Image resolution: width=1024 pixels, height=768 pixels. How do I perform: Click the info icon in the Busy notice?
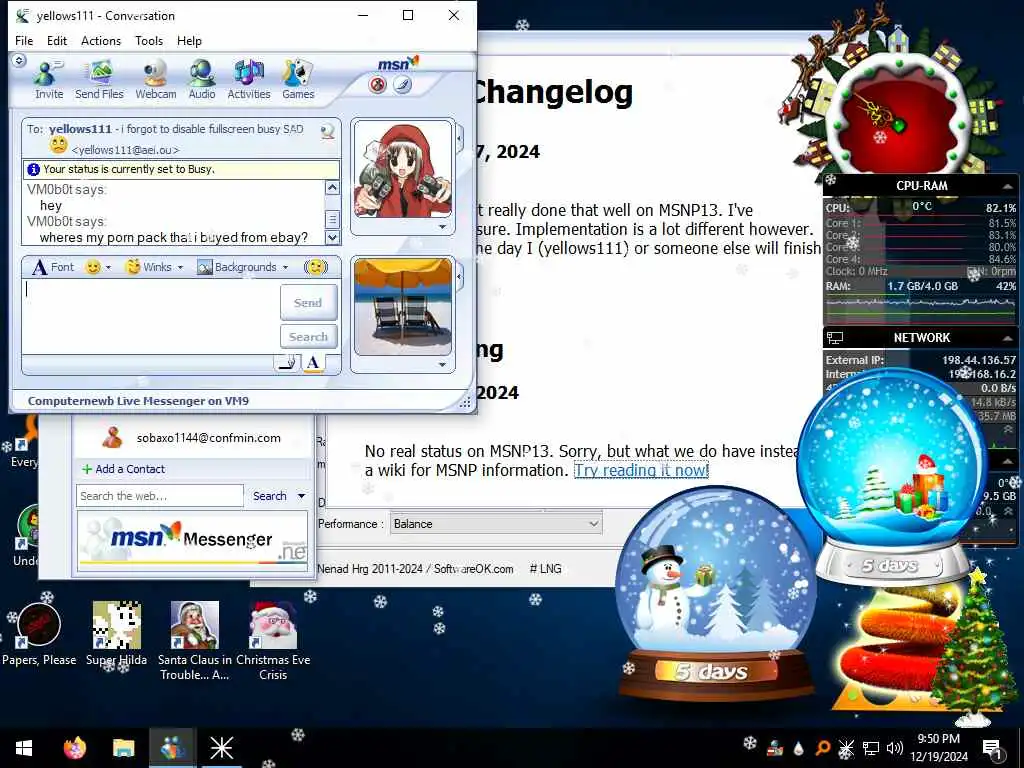point(33,169)
